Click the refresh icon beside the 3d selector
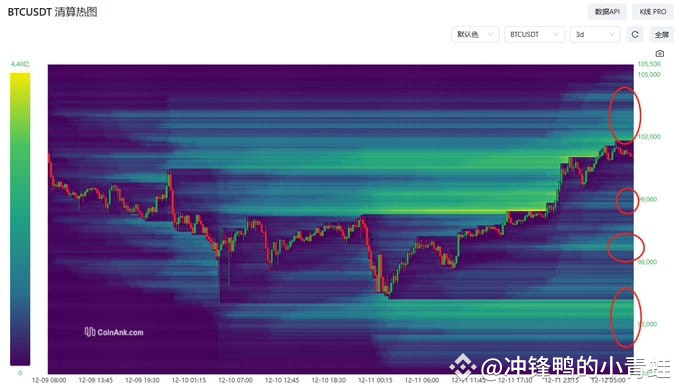 pos(635,35)
